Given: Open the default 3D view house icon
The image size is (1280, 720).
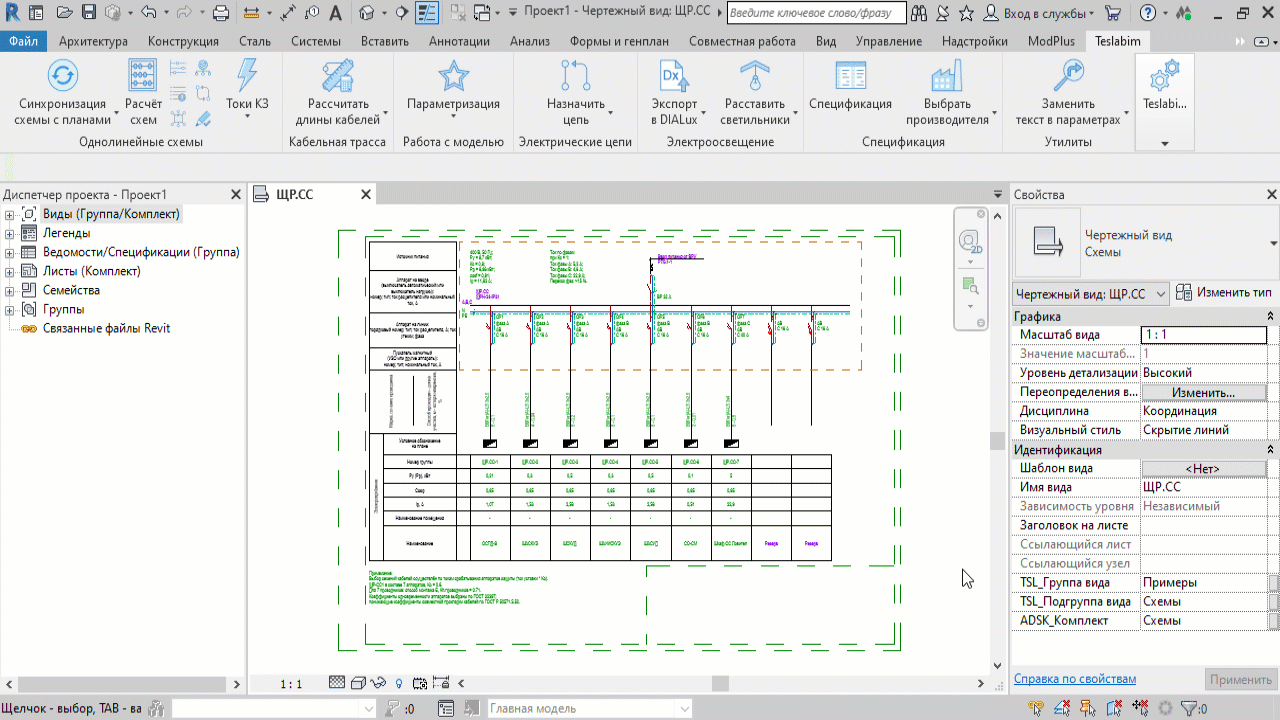Looking at the screenshot, I should point(367,13).
